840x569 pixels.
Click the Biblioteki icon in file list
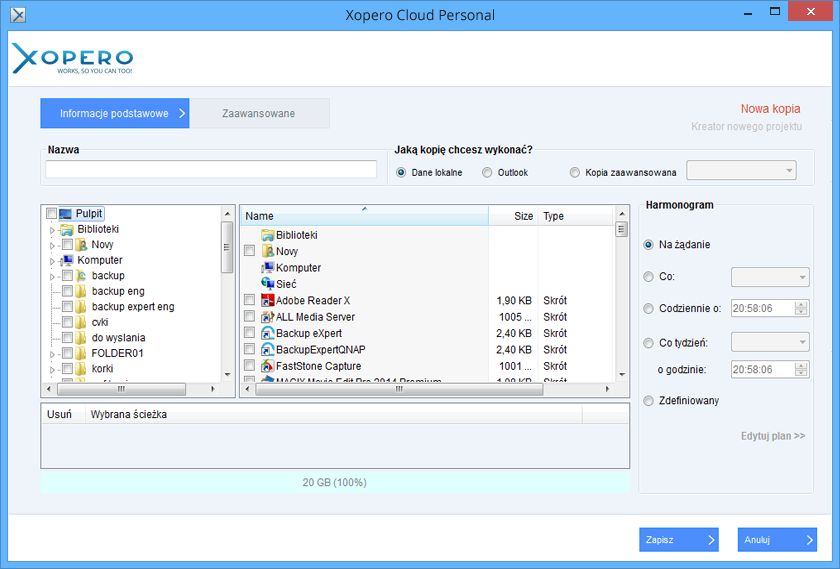(267, 235)
